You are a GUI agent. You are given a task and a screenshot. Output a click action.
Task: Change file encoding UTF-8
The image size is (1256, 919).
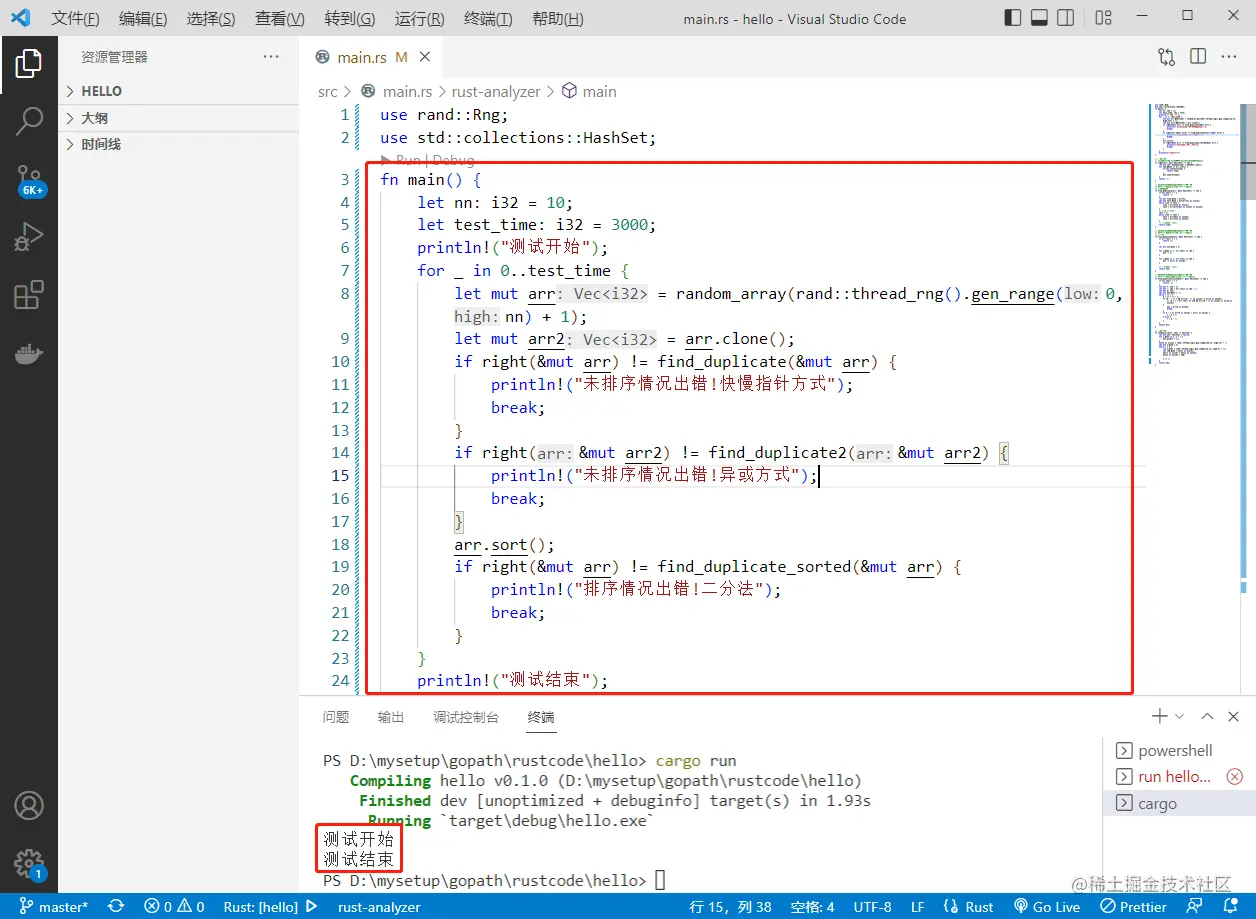tap(872, 907)
